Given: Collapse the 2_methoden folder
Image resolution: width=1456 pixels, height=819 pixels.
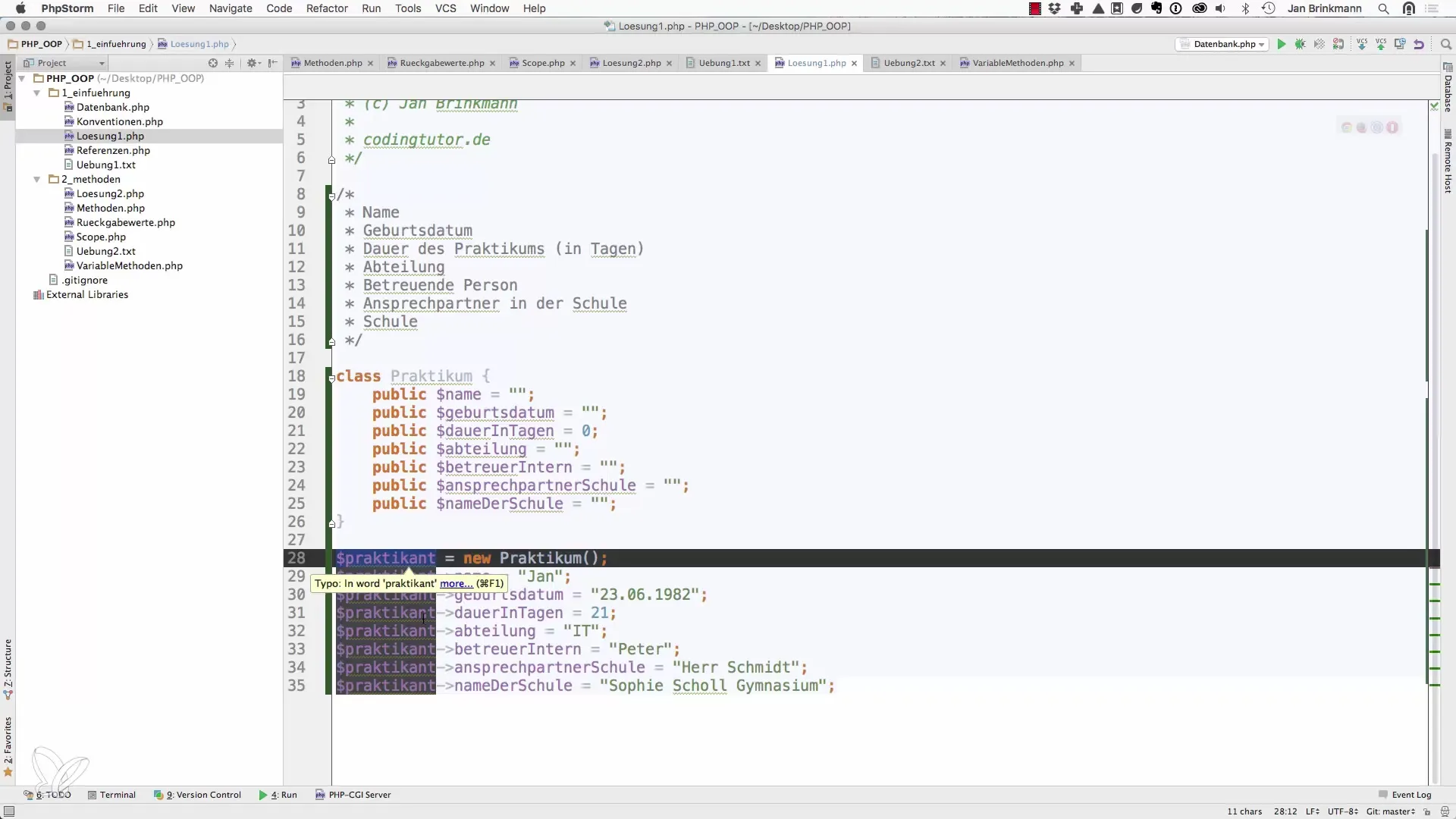Looking at the screenshot, I should (x=36, y=179).
